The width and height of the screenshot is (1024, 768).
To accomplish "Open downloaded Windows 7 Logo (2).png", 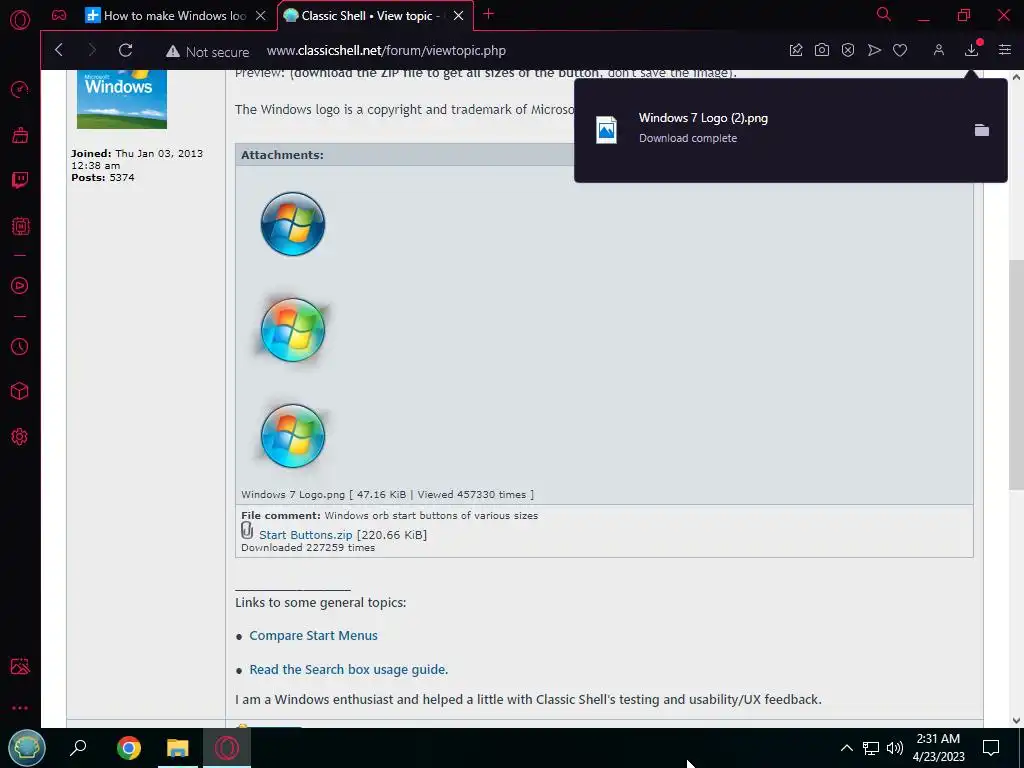I will (x=703, y=118).
